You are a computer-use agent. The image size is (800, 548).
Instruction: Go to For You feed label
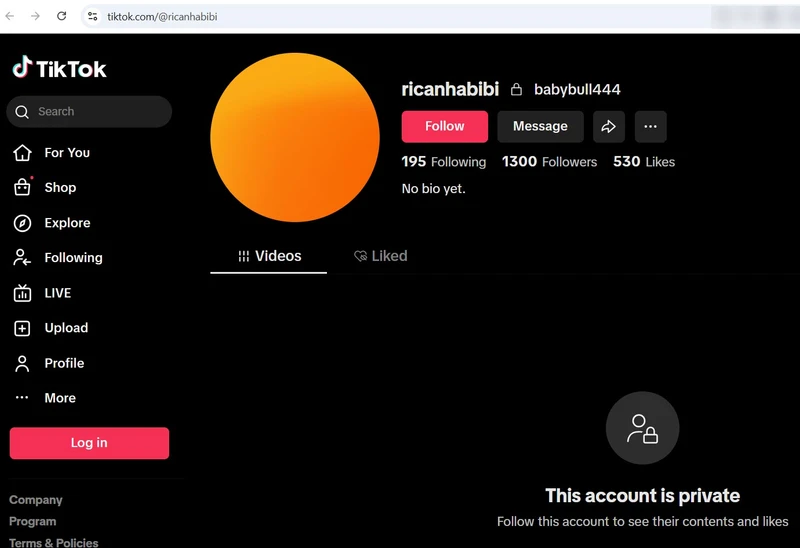point(67,153)
